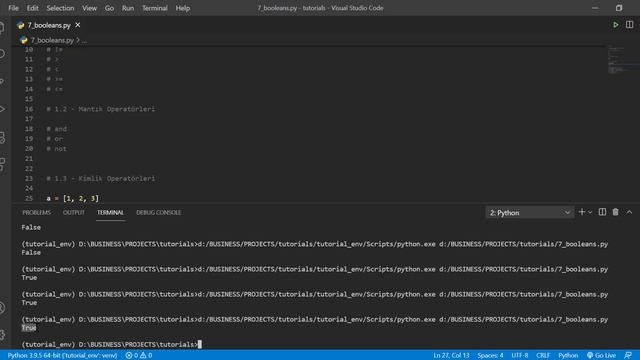
Task: Click the top 'False' terminal output line
Action: [31, 227]
